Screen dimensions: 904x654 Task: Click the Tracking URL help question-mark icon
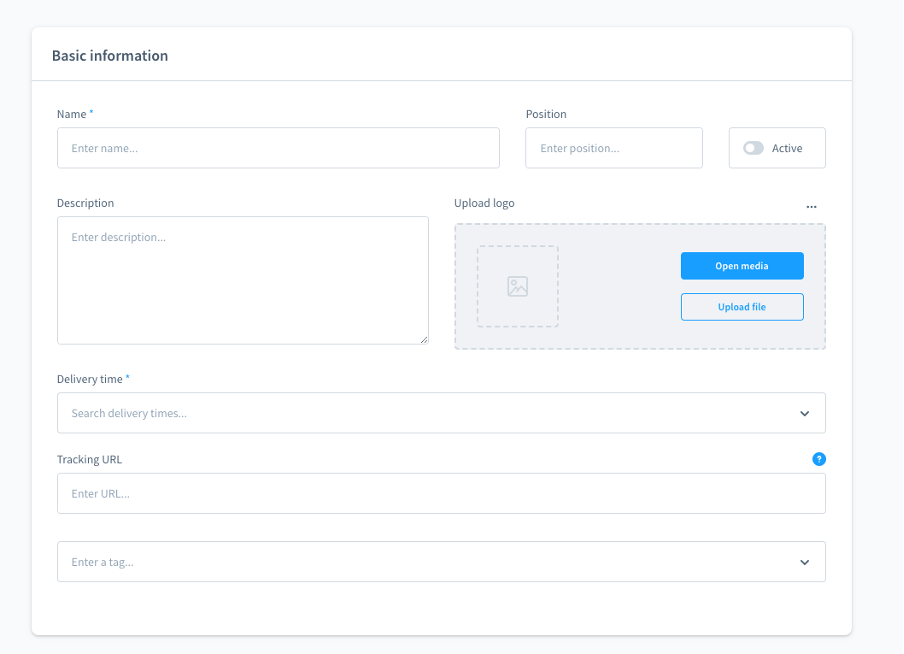coord(819,459)
